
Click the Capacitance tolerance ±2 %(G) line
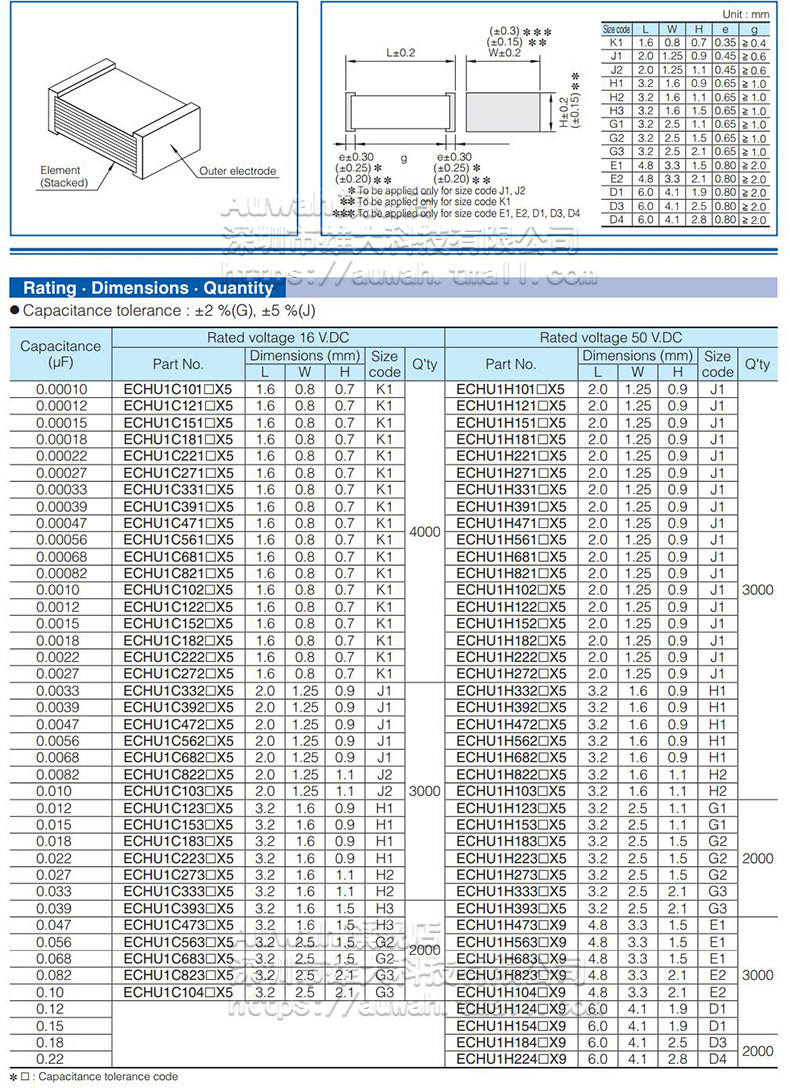(x=163, y=311)
